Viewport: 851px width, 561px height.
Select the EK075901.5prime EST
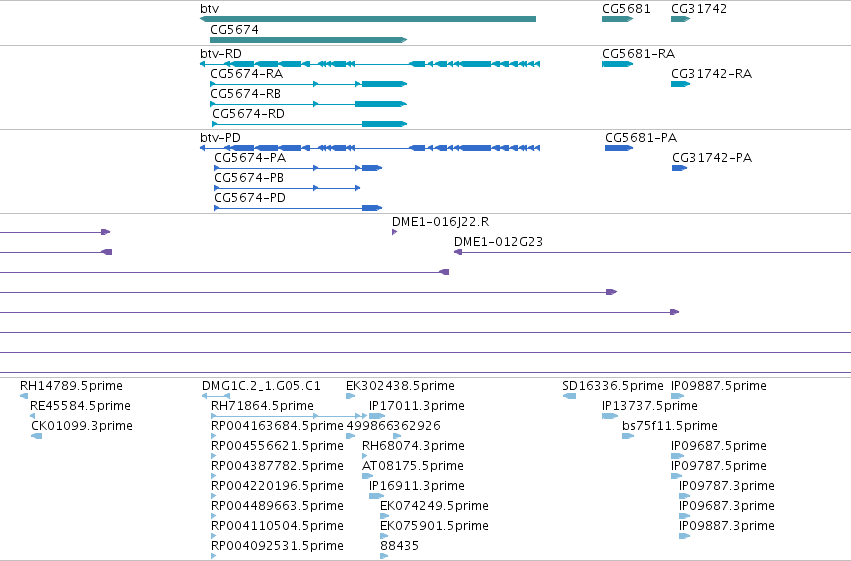coord(385,537)
